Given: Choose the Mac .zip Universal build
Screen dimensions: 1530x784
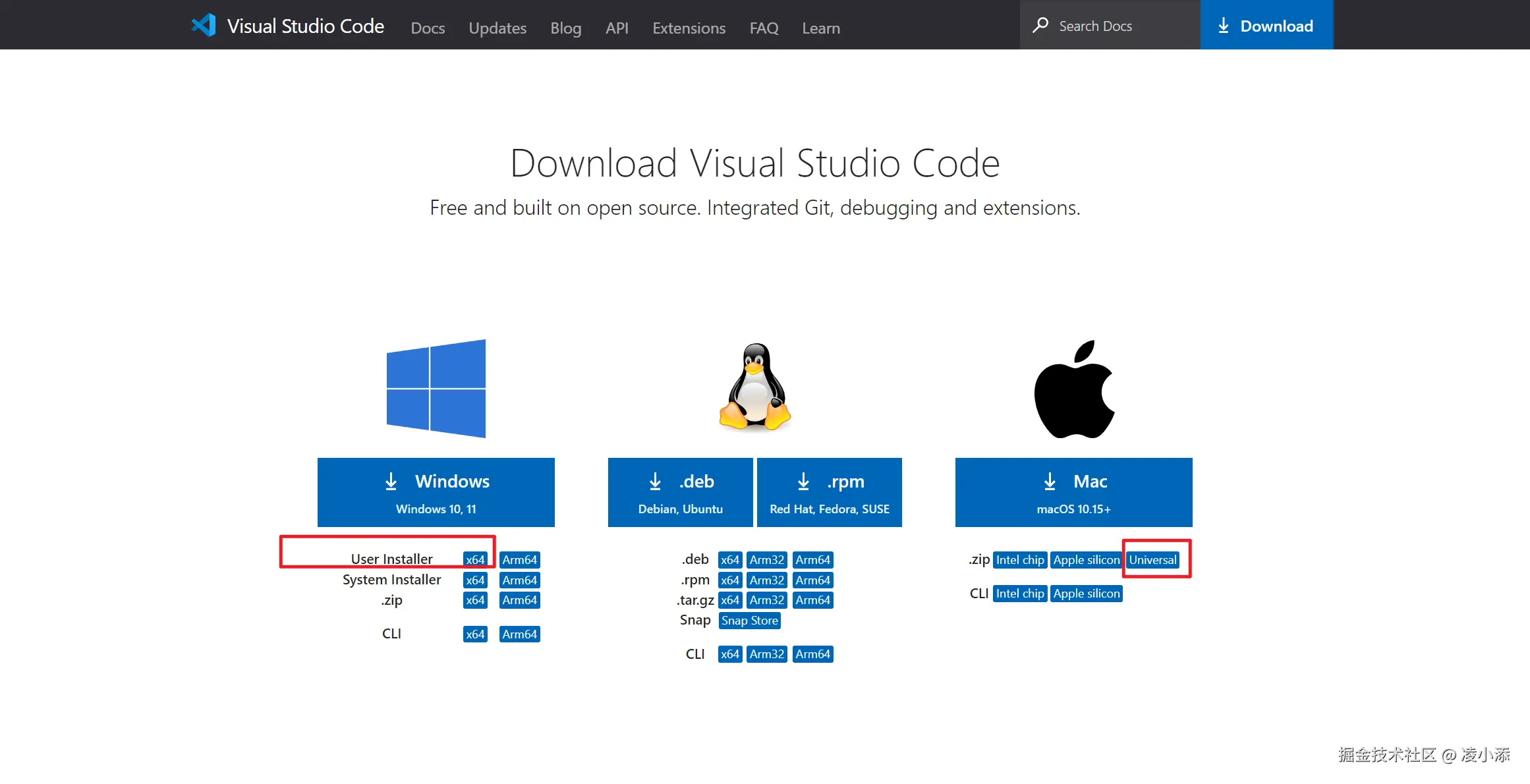Looking at the screenshot, I should pyautogui.click(x=1152, y=560).
